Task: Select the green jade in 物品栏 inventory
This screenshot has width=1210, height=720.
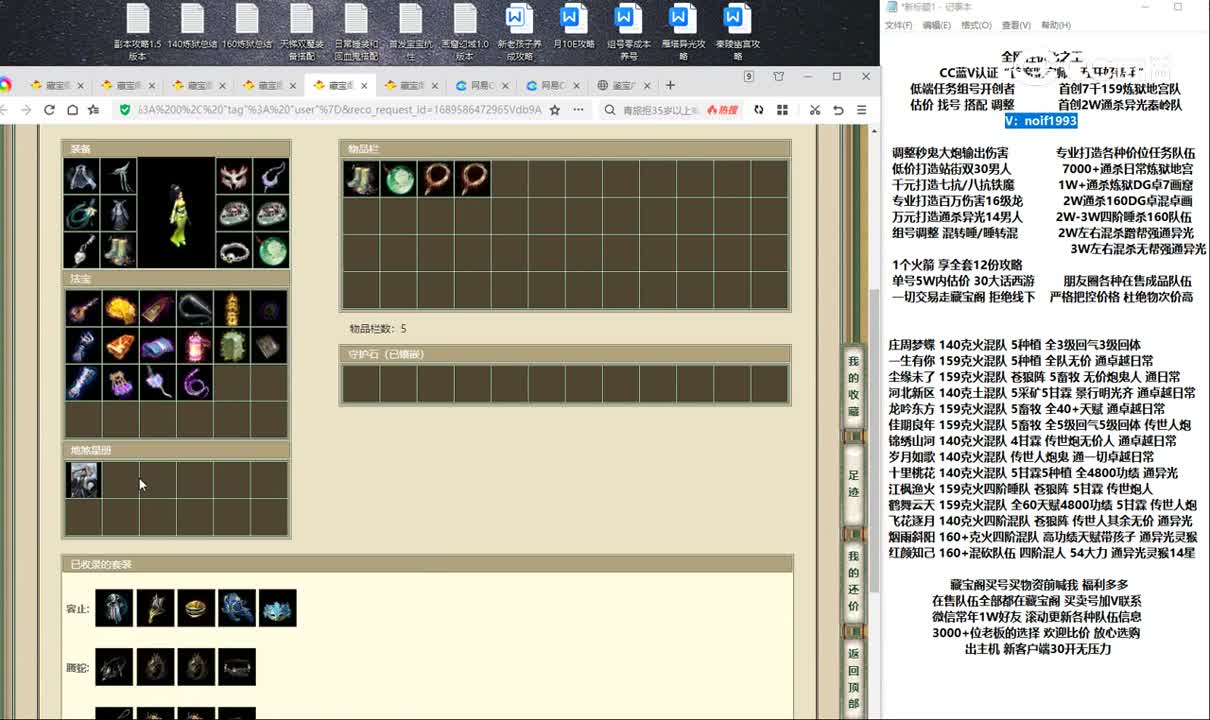Action: pyautogui.click(x=398, y=179)
